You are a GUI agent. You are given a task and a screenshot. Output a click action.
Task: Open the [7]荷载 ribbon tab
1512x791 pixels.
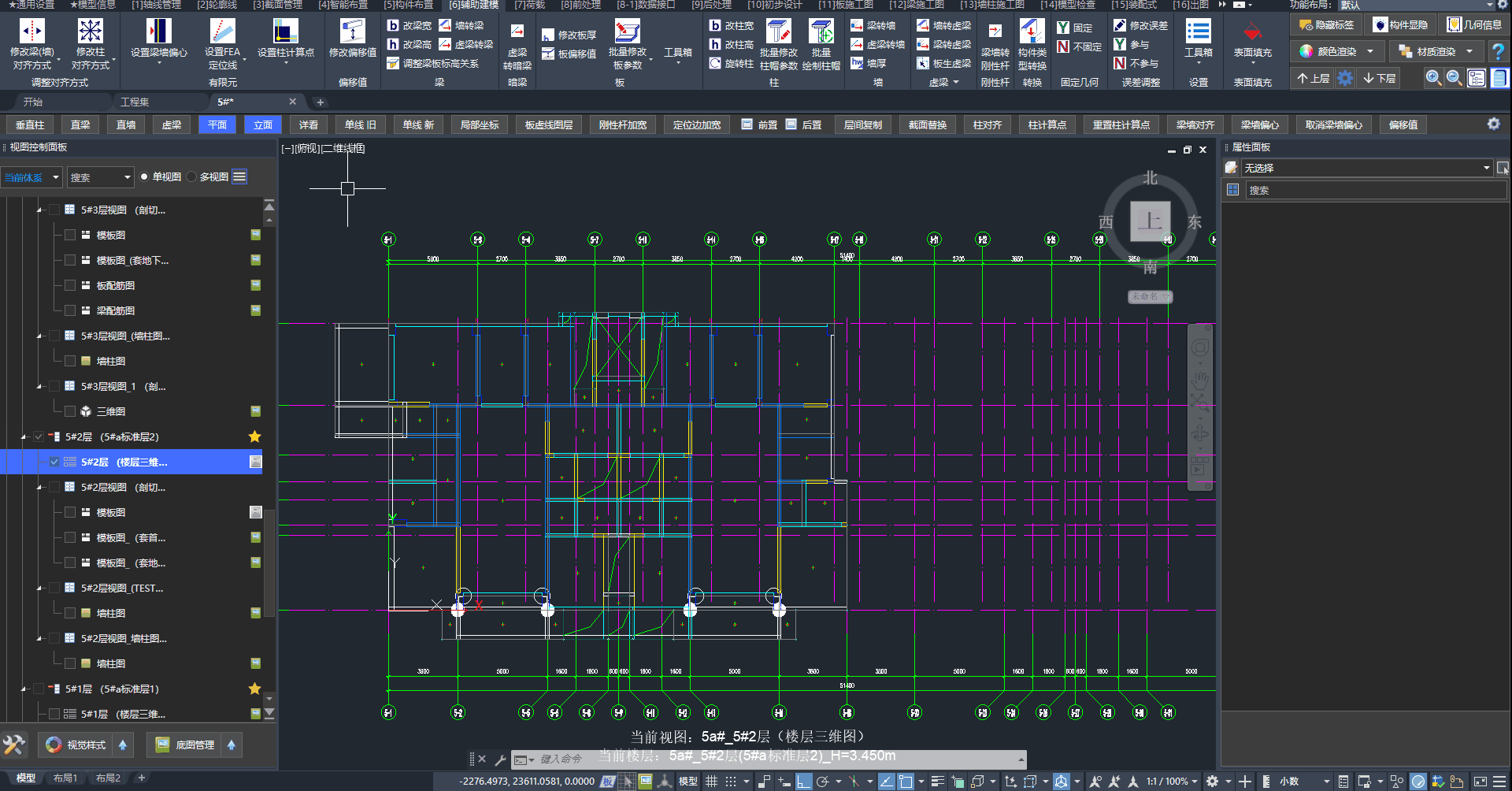click(529, 5)
